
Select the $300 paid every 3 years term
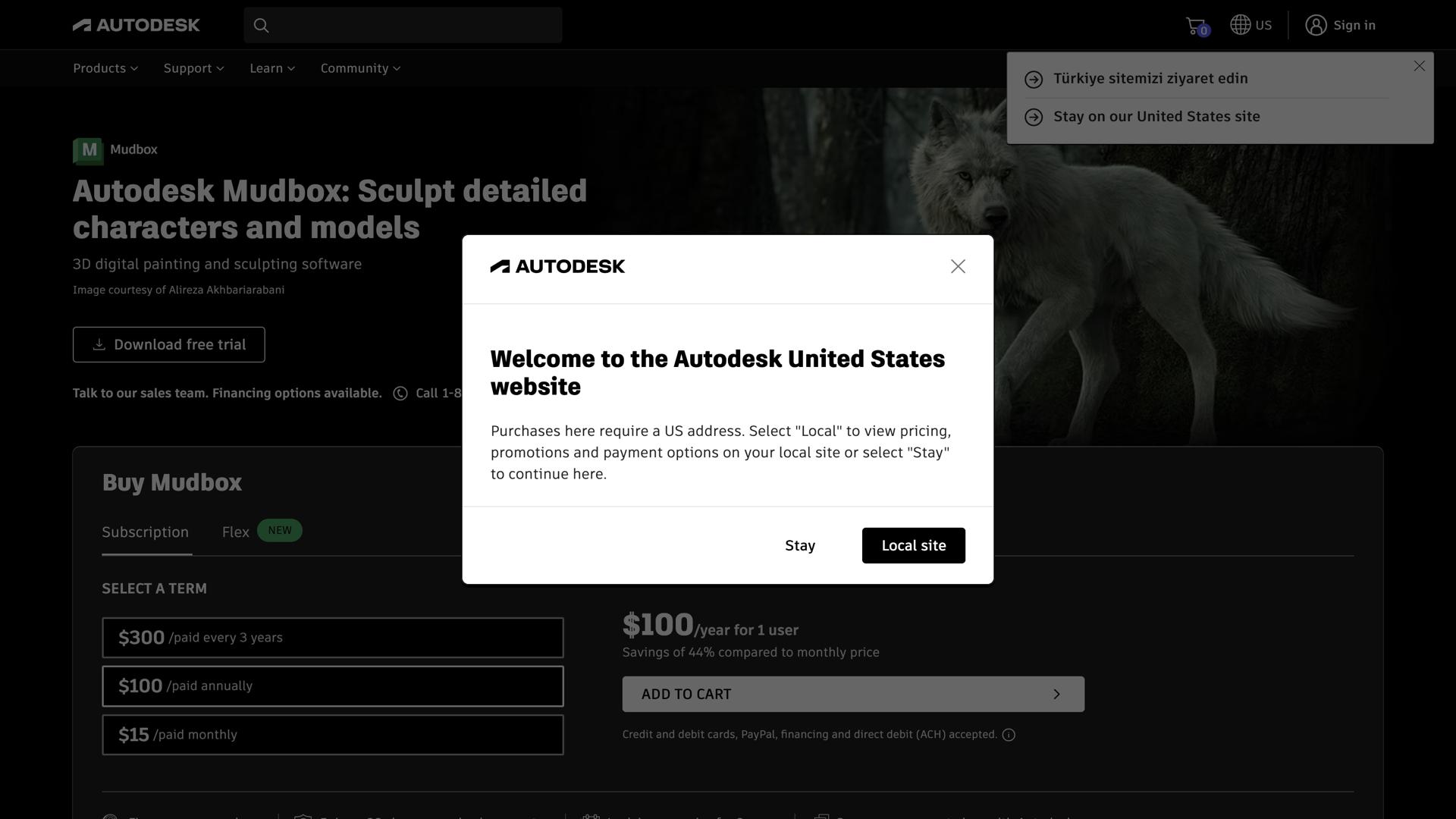pyautogui.click(x=333, y=638)
